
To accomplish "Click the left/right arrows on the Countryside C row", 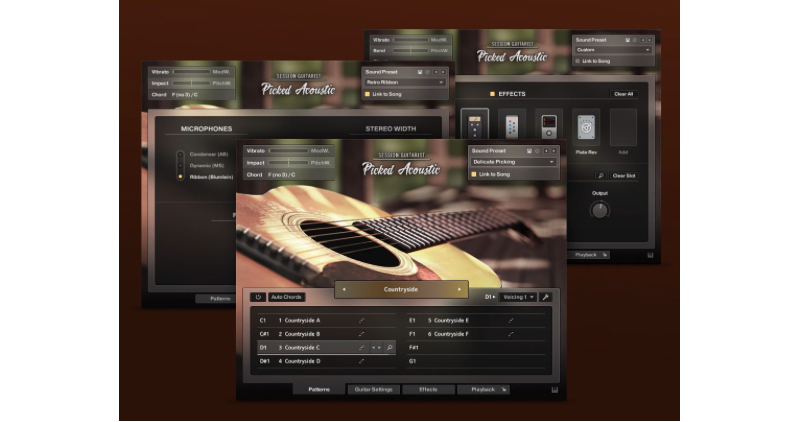I will (x=376, y=347).
